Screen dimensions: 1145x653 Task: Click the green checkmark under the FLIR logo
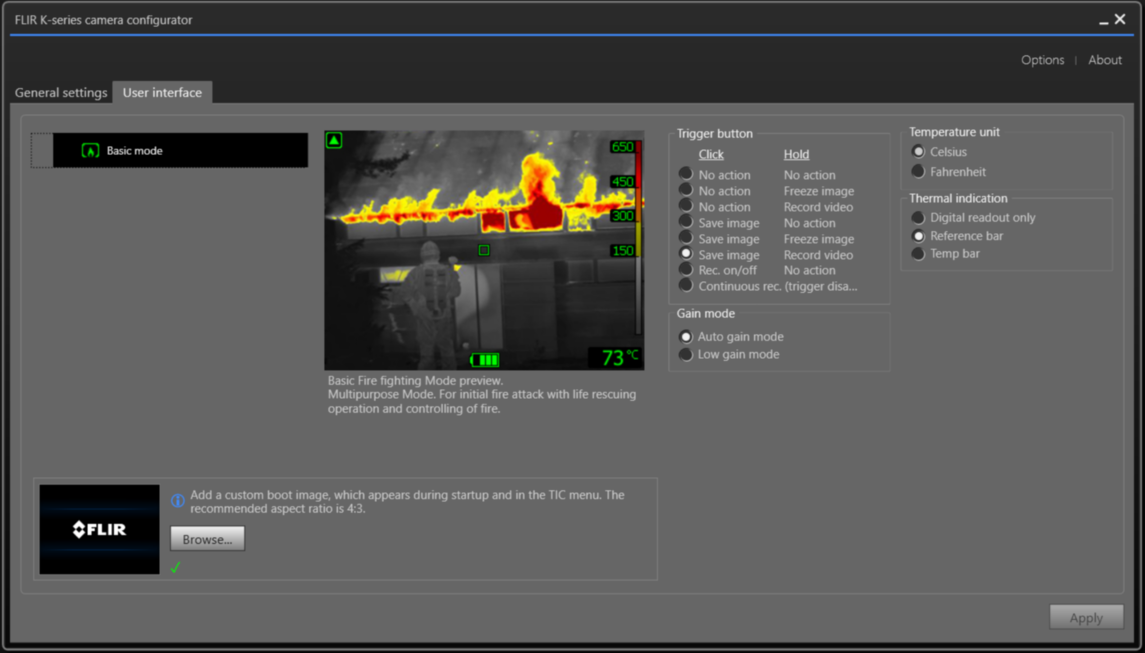(177, 568)
